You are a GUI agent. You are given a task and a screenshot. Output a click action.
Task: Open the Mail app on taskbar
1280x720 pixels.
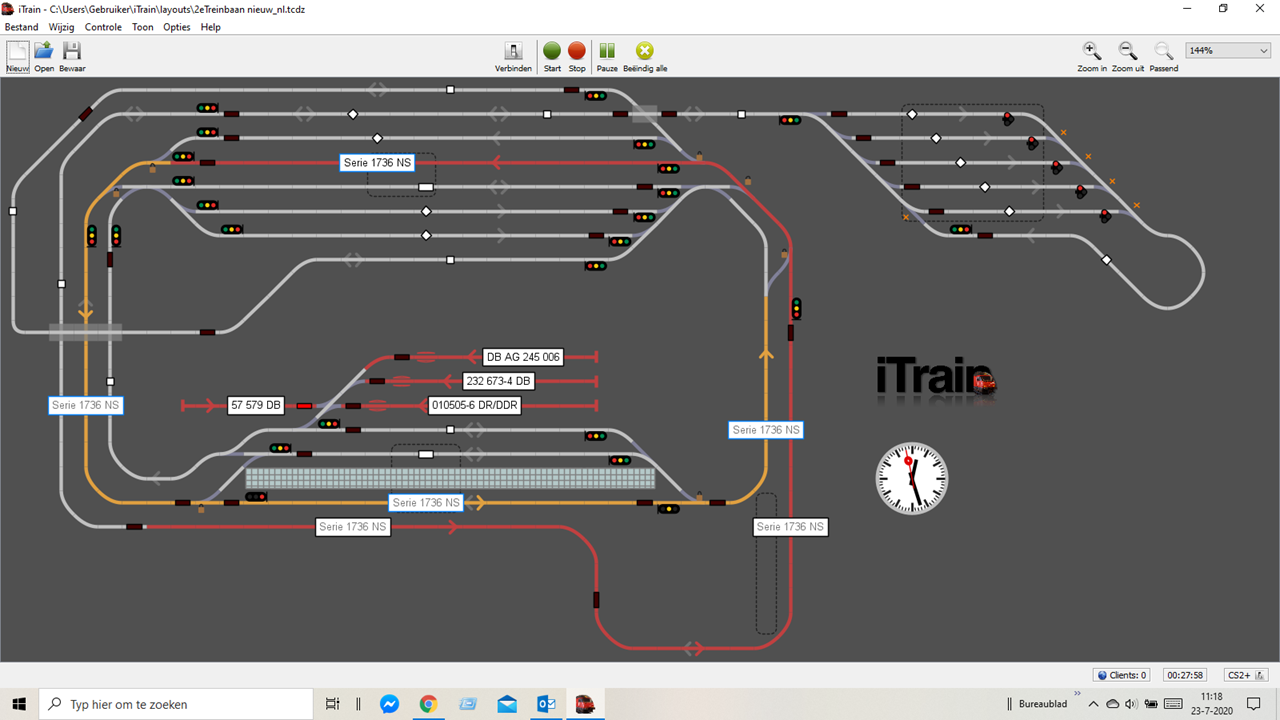click(507, 704)
